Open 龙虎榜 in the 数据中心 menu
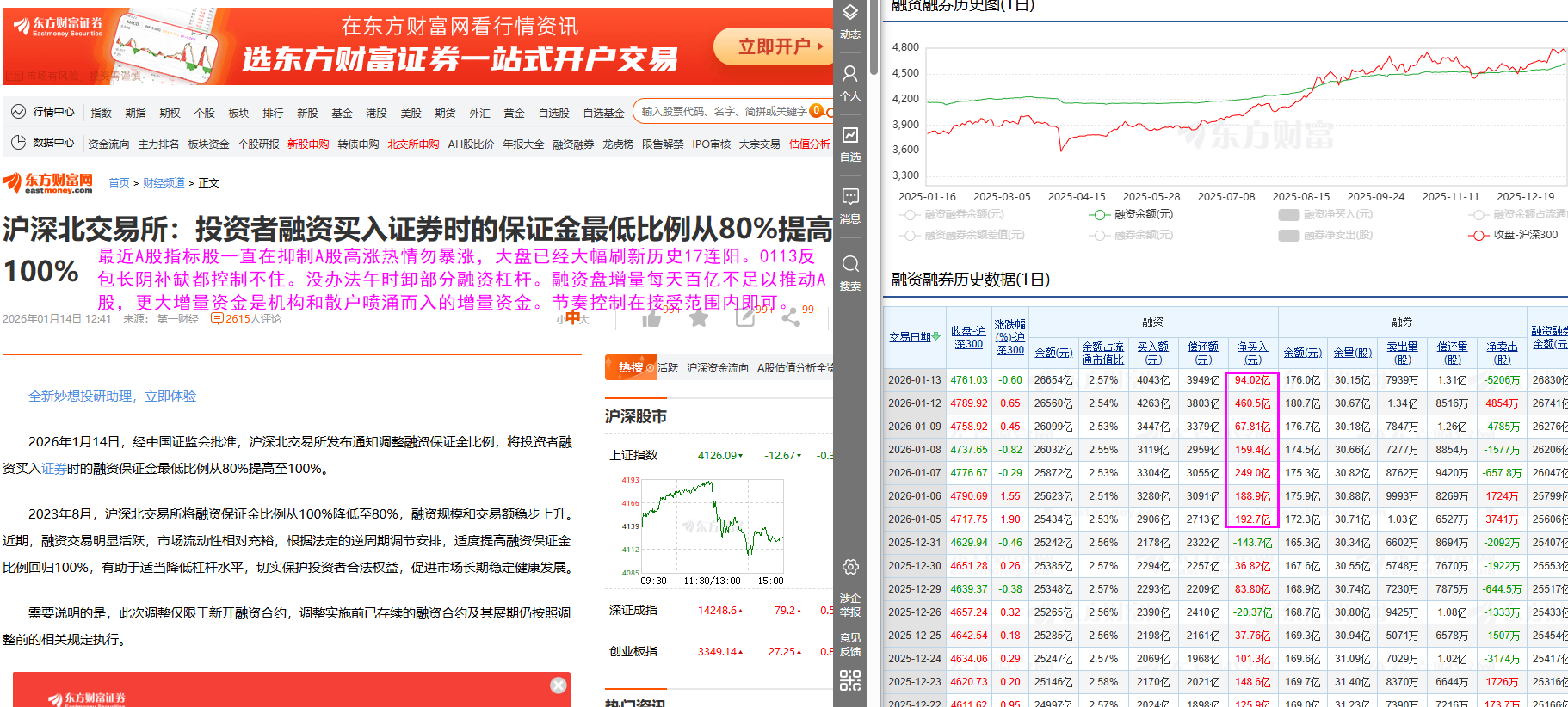Image resolution: width=1568 pixels, height=707 pixels. pyautogui.click(x=618, y=144)
